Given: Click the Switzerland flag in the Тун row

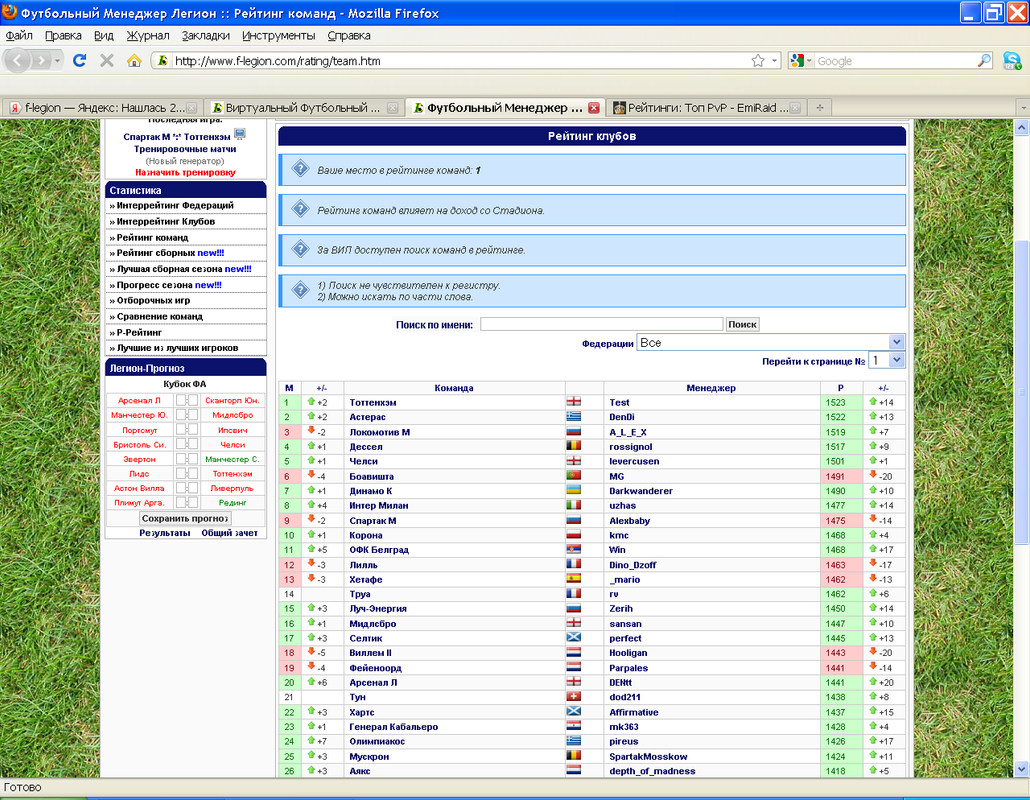Looking at the screenshot, I should click(573, 696).
